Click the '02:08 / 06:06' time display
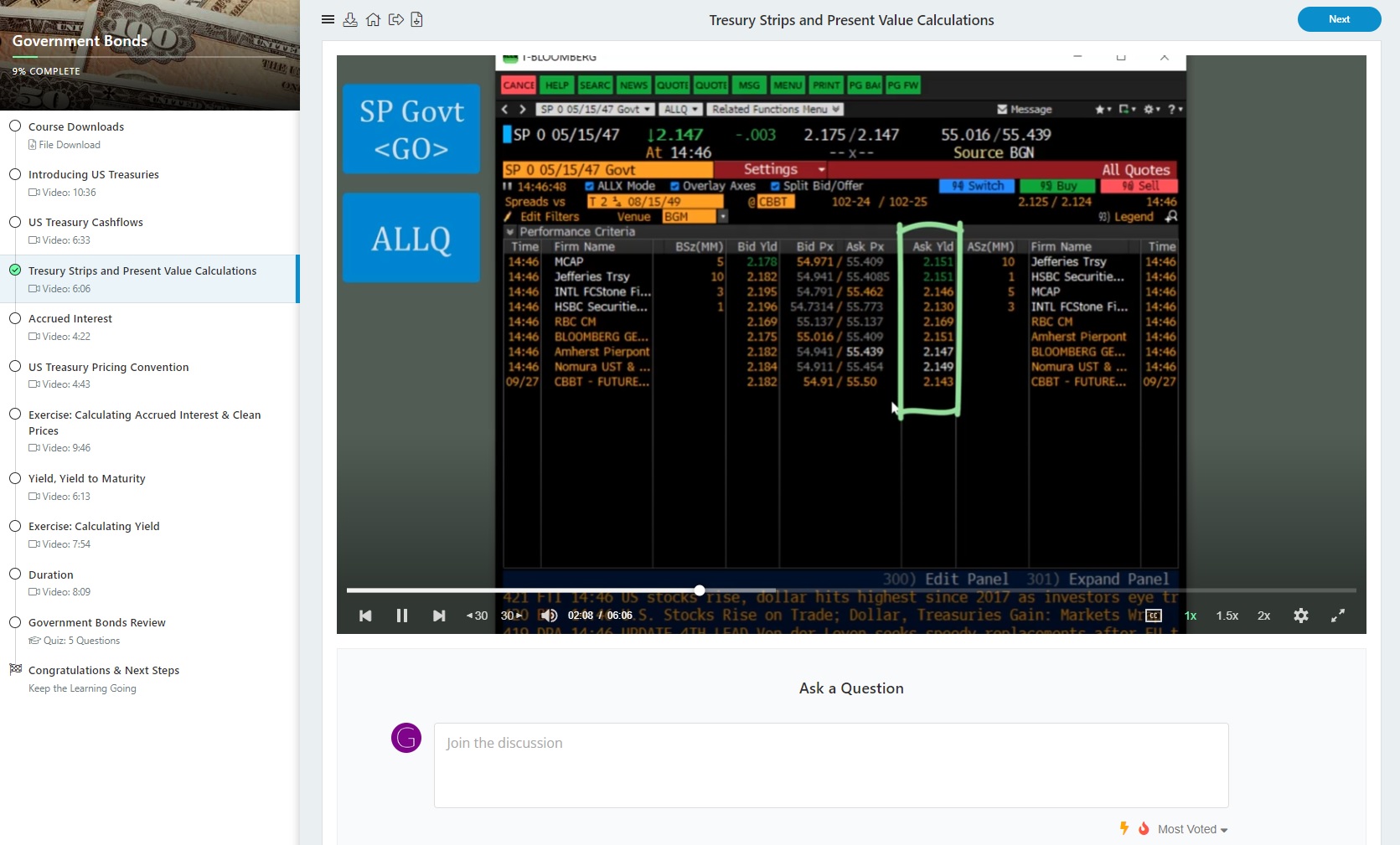Image resolution: width=1400 pixels, height=845 pixels. tap(600, 616)
